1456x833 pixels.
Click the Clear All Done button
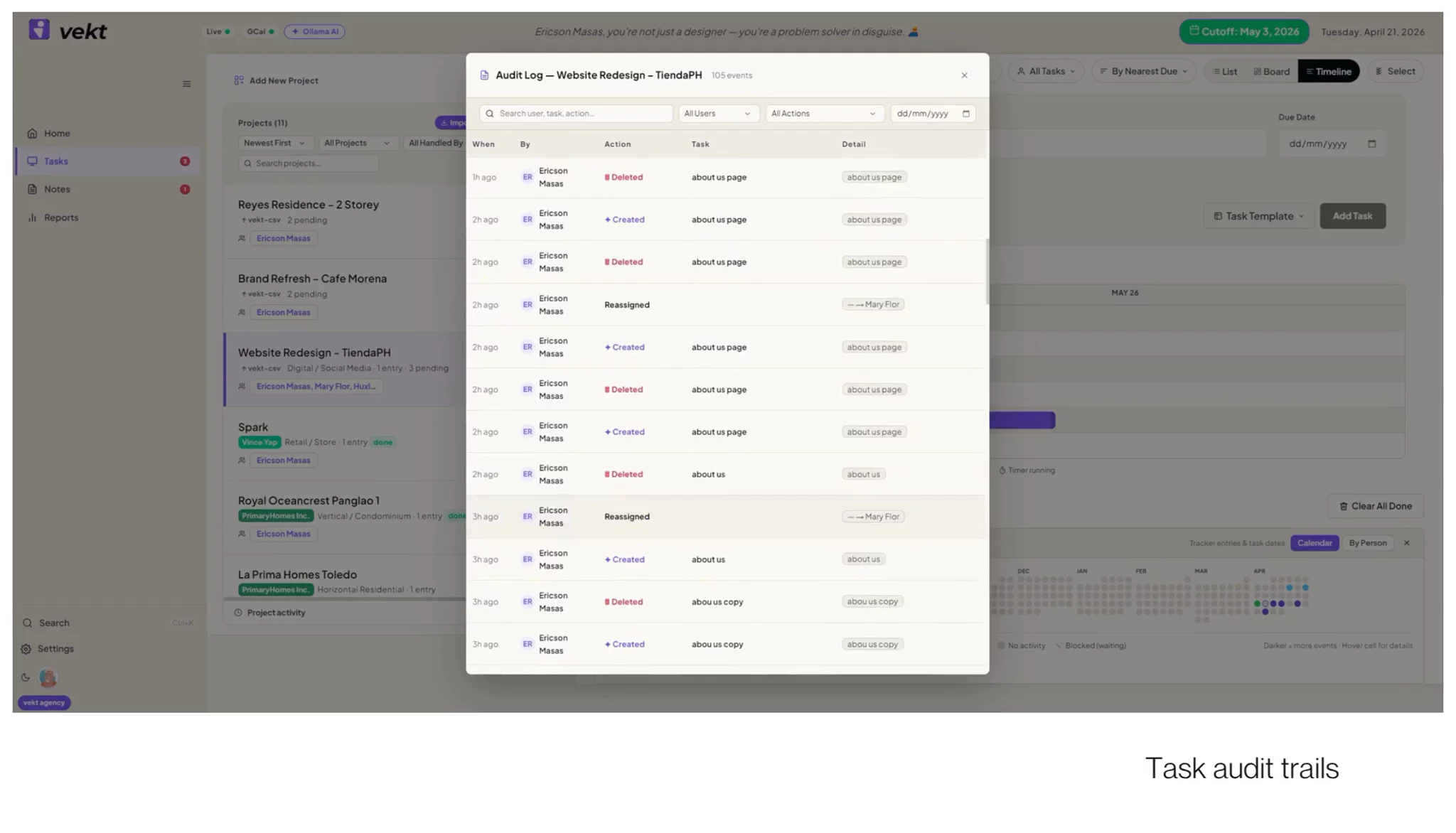[1376, 506]
